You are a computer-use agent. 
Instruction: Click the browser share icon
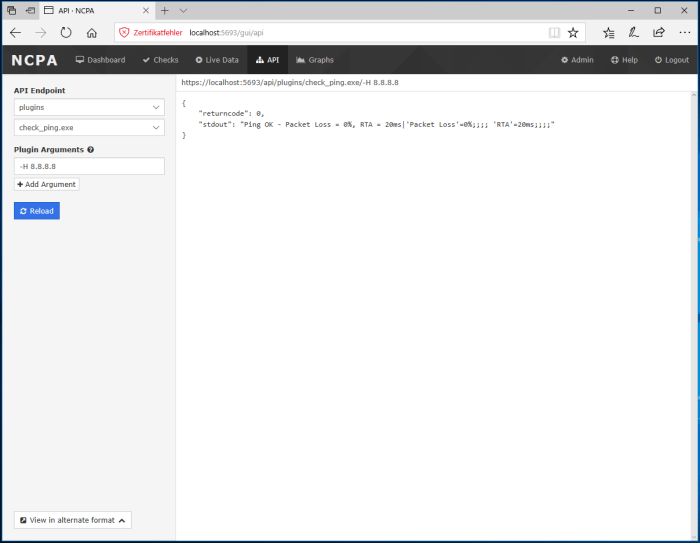click(x=659, y=33)
